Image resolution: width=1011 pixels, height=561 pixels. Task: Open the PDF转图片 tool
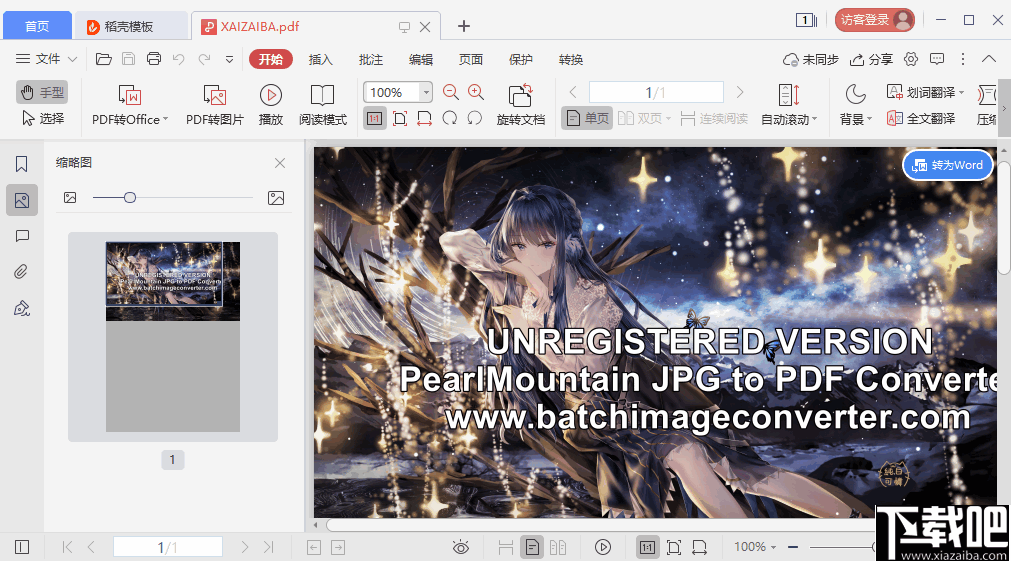pyautogui.click(x=215, y=105)
